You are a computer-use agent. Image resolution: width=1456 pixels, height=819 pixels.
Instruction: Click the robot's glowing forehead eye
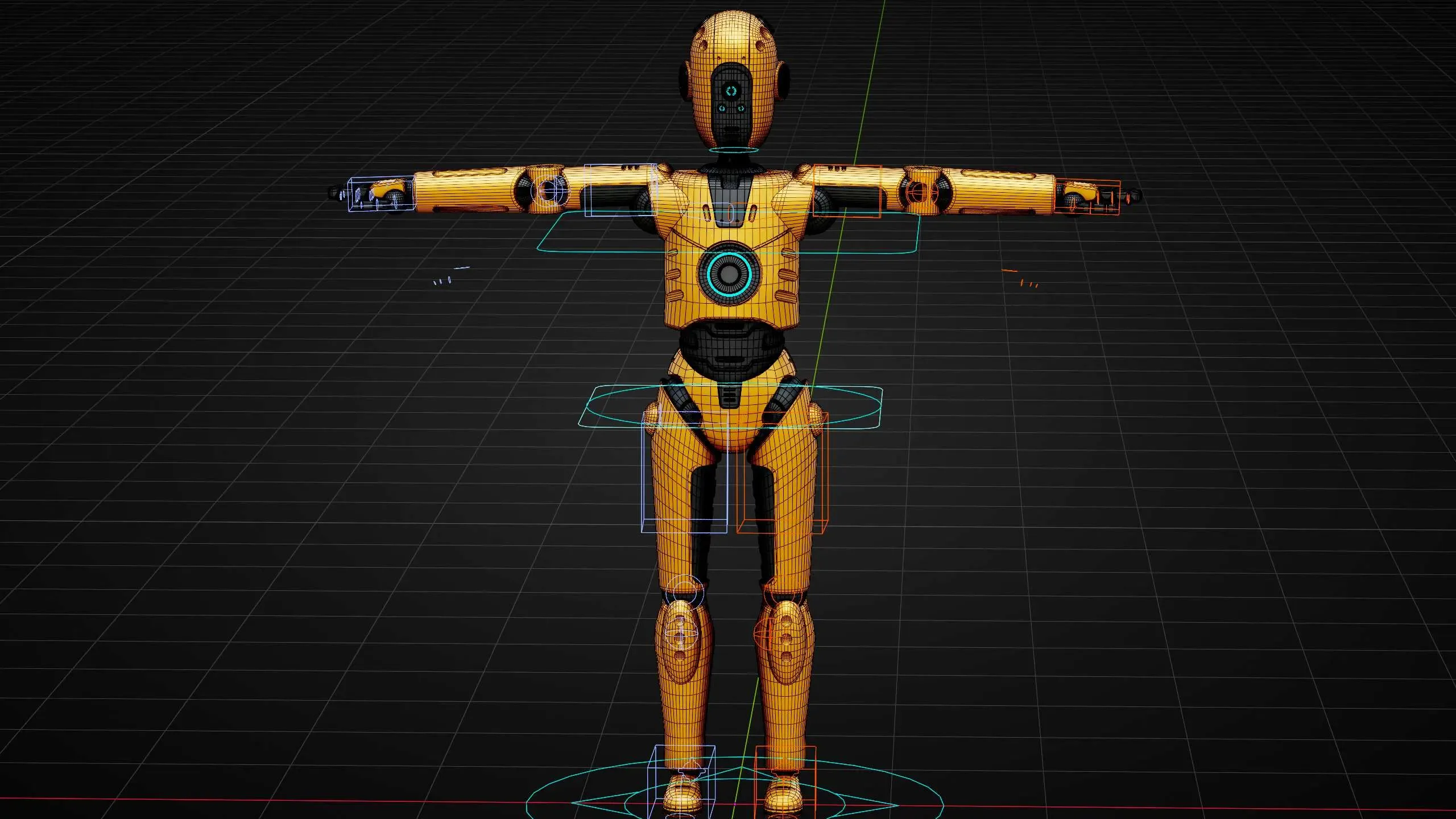pos(731,90)
